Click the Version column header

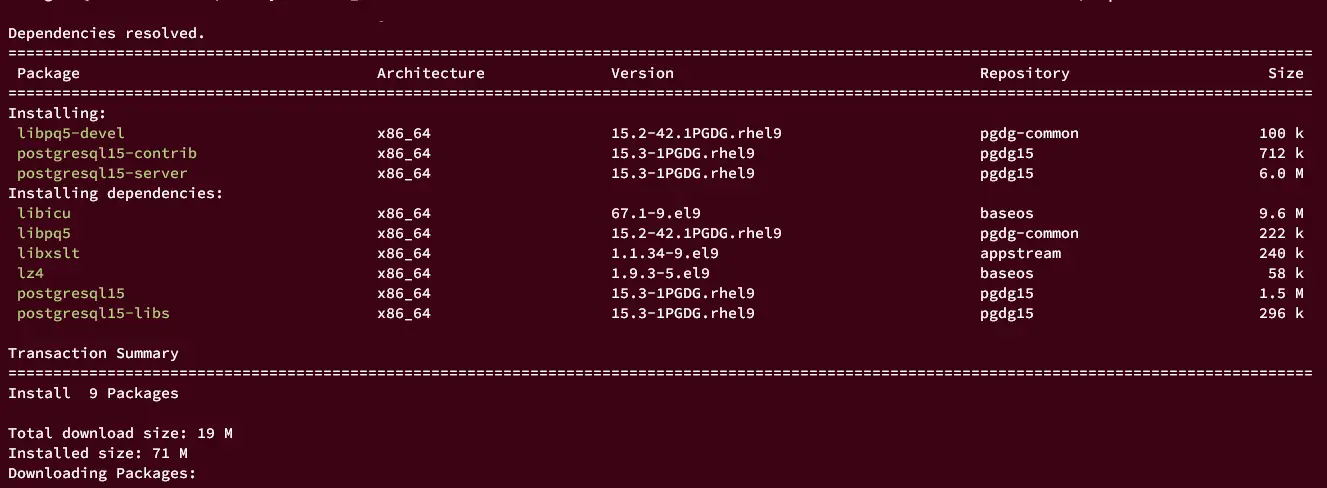pyautogui.click(x=642, y=73)
